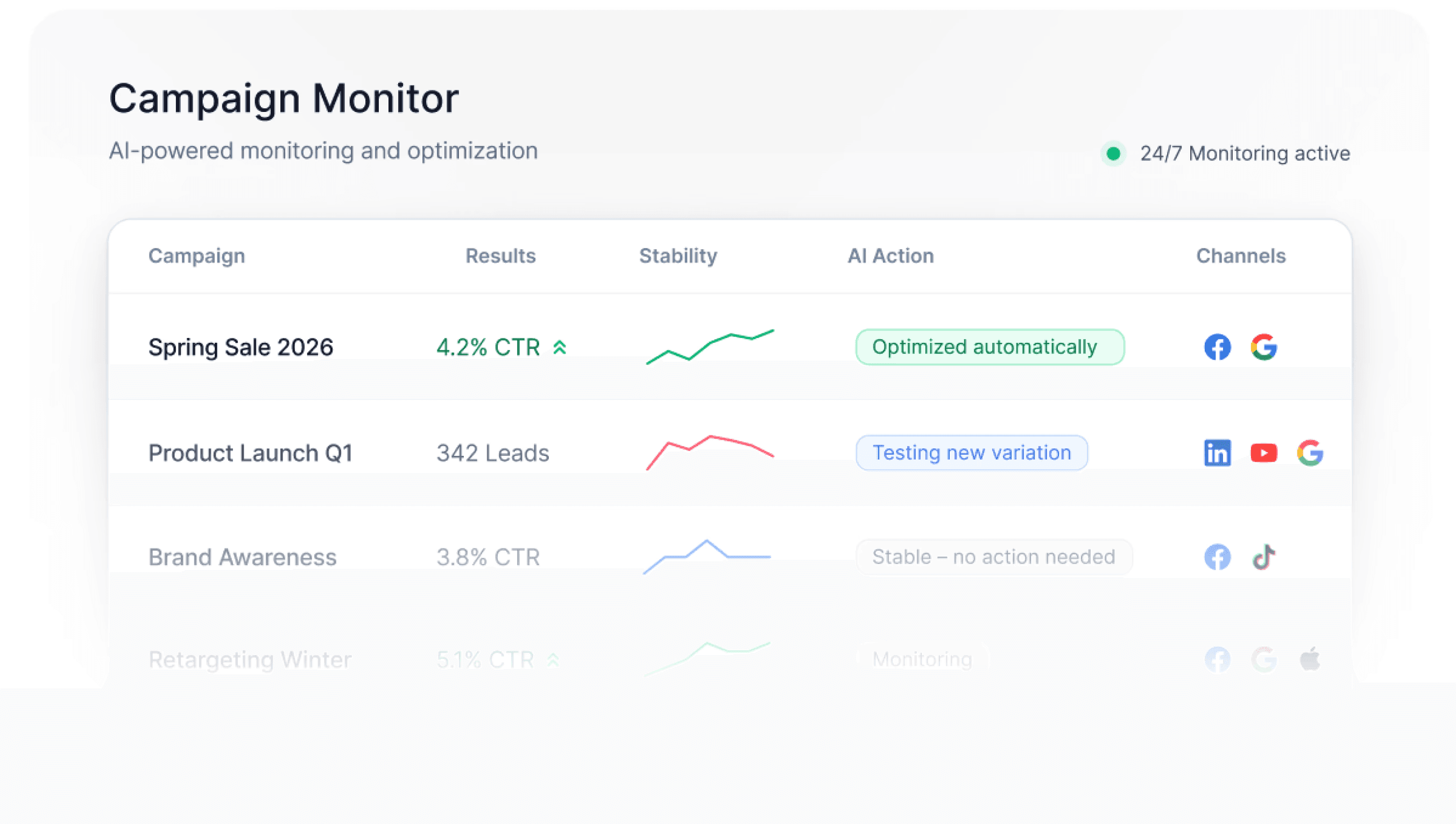The height and width of the screenshot is (824, 1456).
Task: Click Google icon in Spring Sale row
Action: (1263, 347)
